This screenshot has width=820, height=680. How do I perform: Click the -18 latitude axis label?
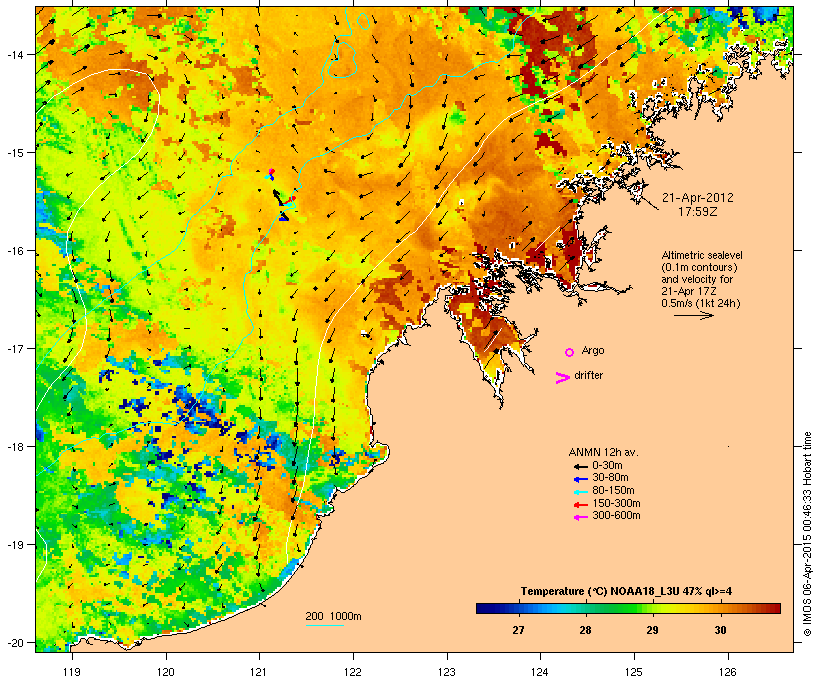(x=14, y=447)
